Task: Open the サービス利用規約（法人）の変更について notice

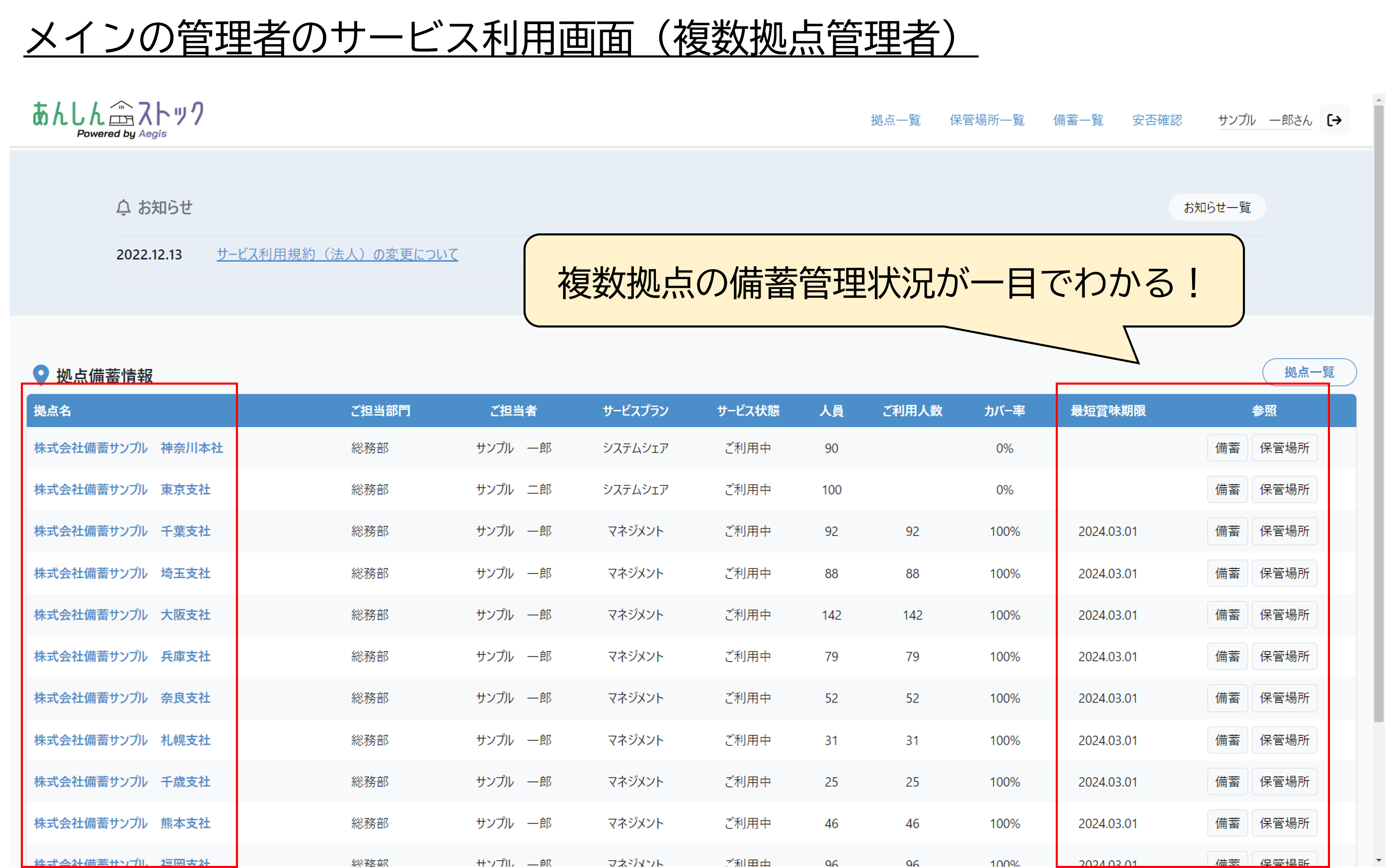Action: (337, 254)
